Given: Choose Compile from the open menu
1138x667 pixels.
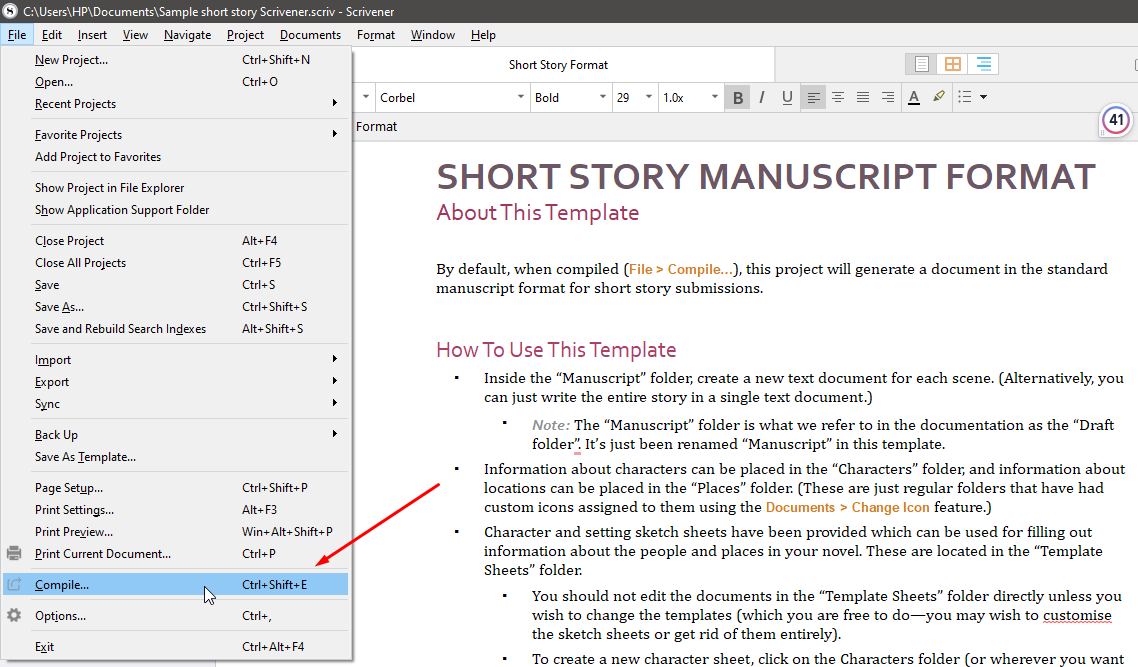Looking at the screenshot, I should pos(64,583).
